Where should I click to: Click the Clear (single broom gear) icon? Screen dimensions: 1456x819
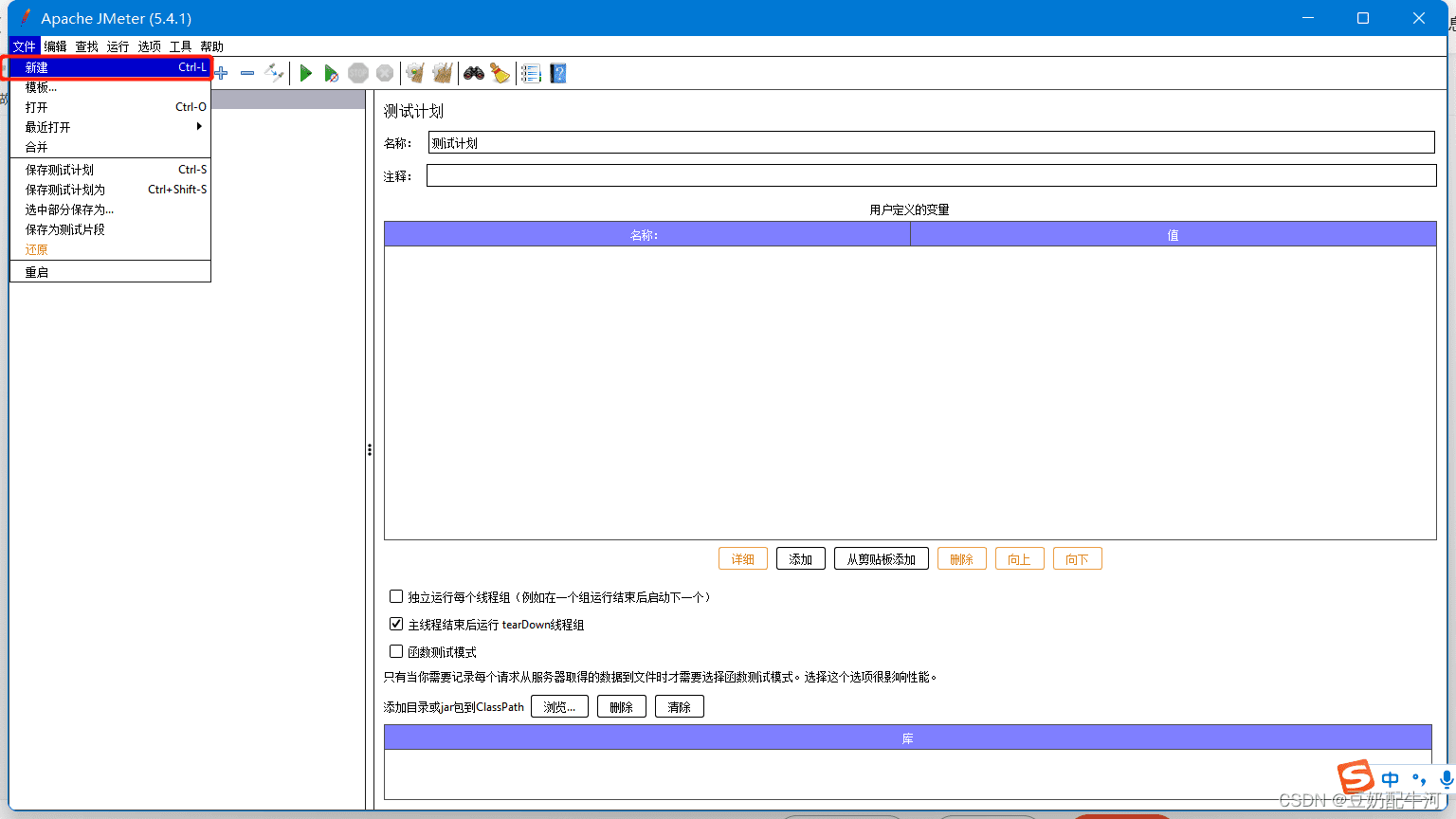point(414,73)
